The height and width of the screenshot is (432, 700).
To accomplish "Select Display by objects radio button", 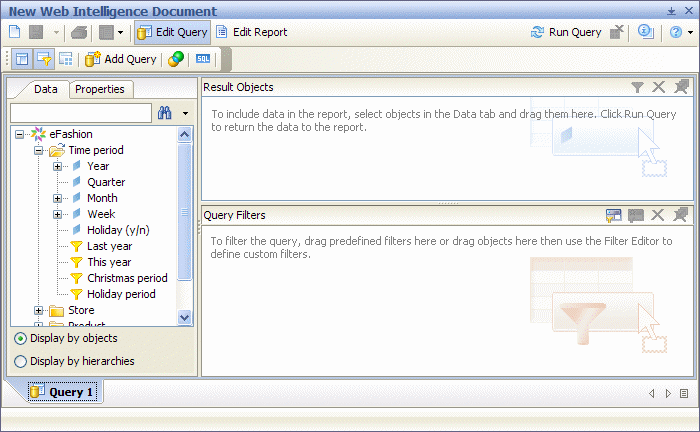I will (x=20, y=338).
